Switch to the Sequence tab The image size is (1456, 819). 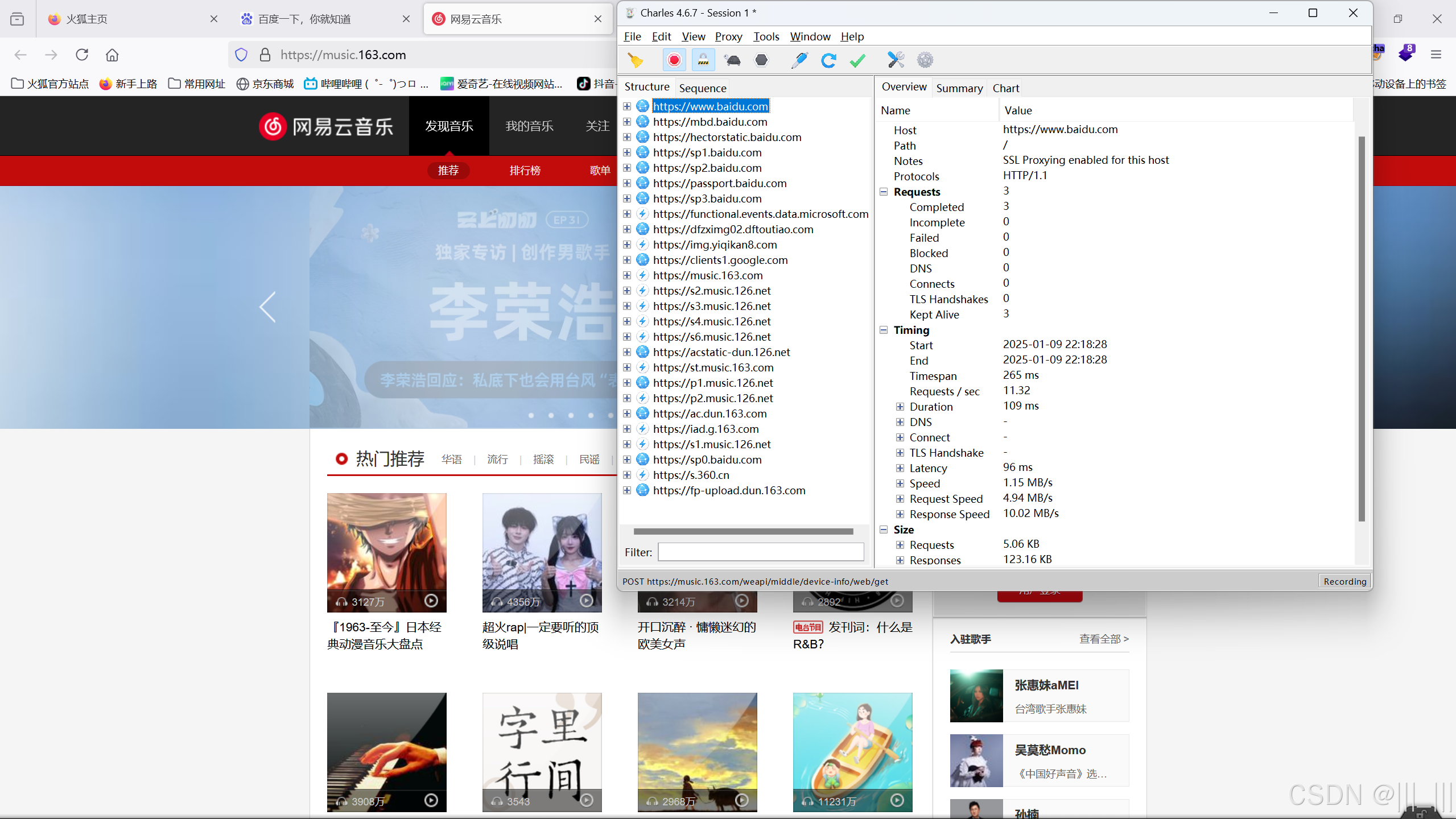point(702,88)
